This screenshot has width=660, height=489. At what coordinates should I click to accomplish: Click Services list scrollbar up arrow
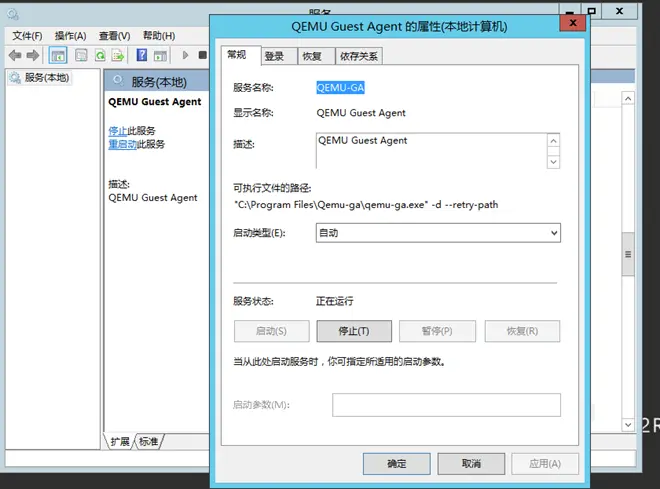click(x=628, y=99)
